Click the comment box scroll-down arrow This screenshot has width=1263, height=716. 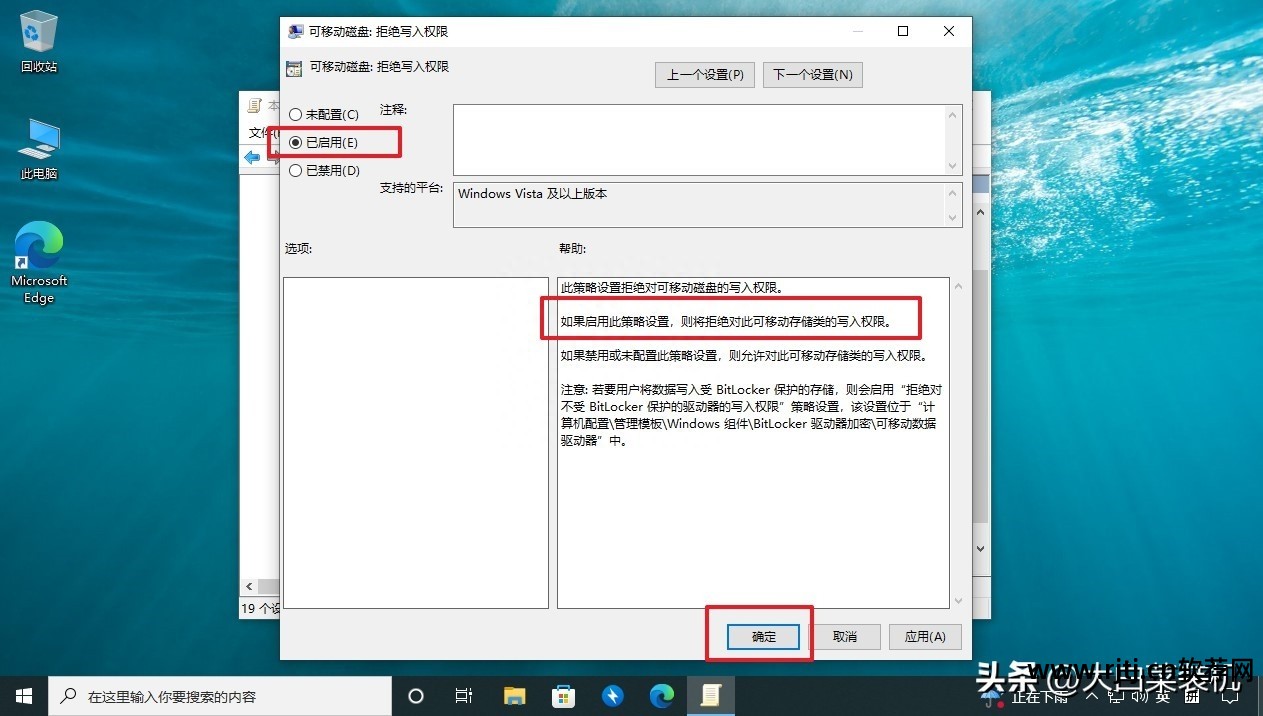(953, 166)
